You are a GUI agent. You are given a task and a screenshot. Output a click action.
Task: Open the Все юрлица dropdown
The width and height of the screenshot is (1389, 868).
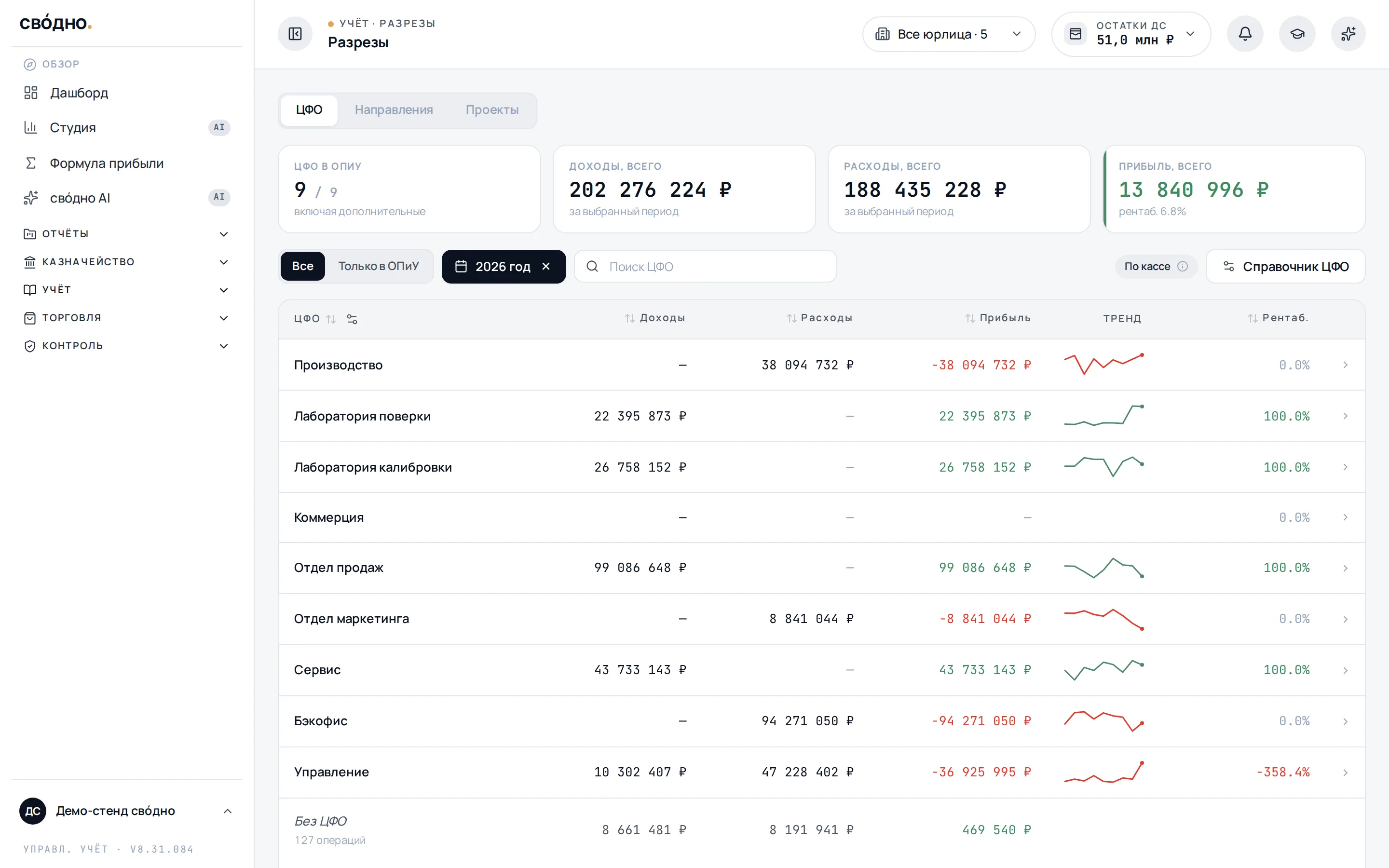point(948,34)
